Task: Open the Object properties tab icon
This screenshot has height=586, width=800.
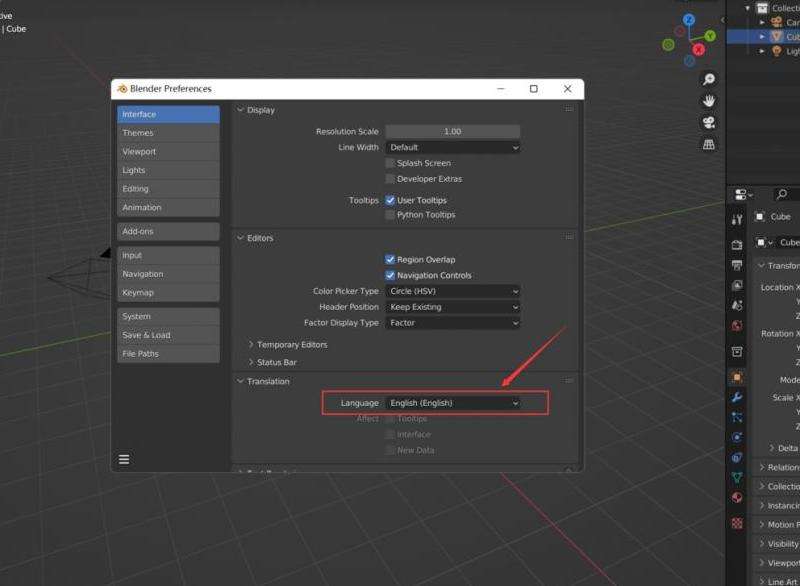Action: pos(737,377)
